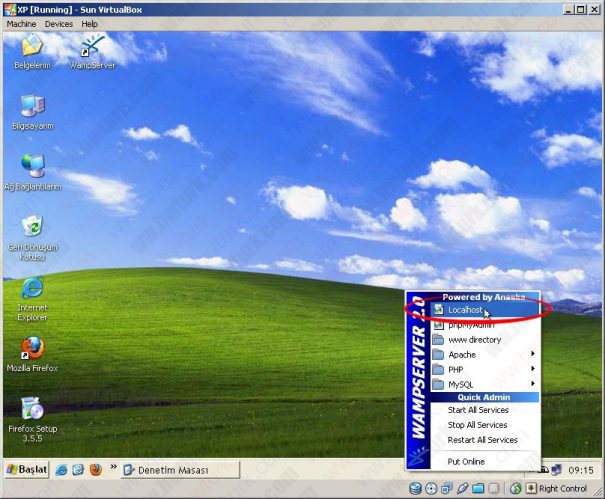Click the USB devices status icon
This screenshot has width=605, height=499.
pyautogui.click(x=462, y=489)
